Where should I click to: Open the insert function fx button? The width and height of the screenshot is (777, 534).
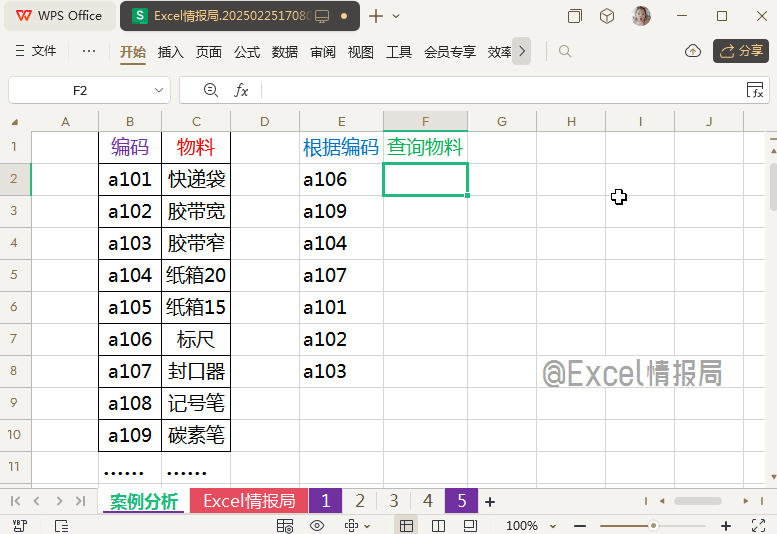(x=241, y=90)
